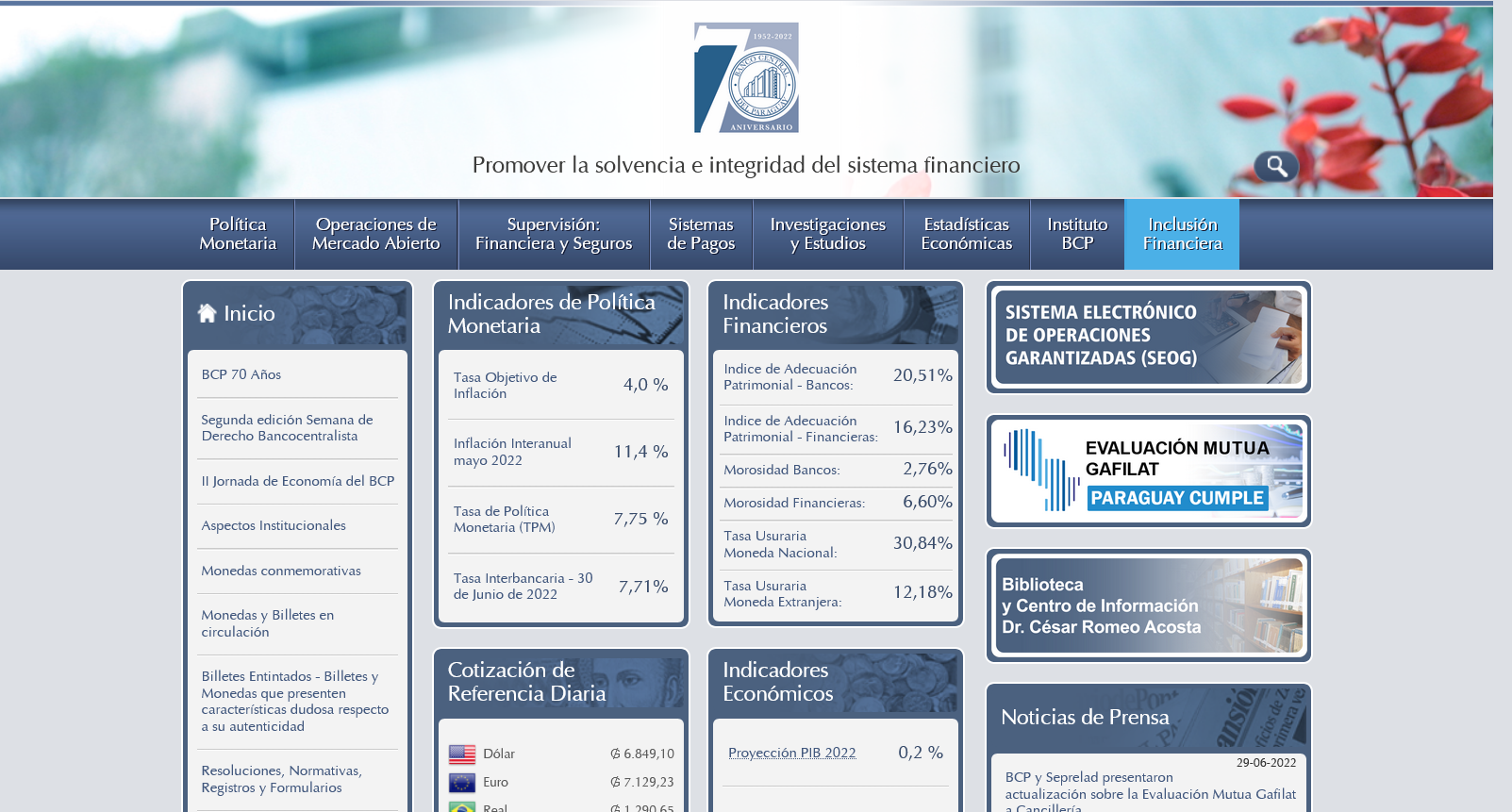Click the magnifying glass search icon
This screenshot has width=1512, height=812.
coord(1275,167)
